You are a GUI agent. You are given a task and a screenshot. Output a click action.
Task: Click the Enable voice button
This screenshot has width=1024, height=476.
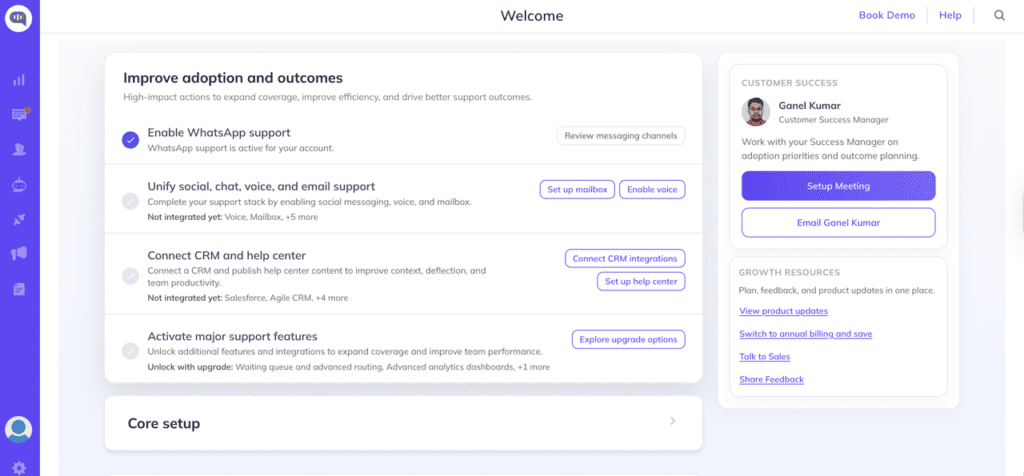[652, 189]
